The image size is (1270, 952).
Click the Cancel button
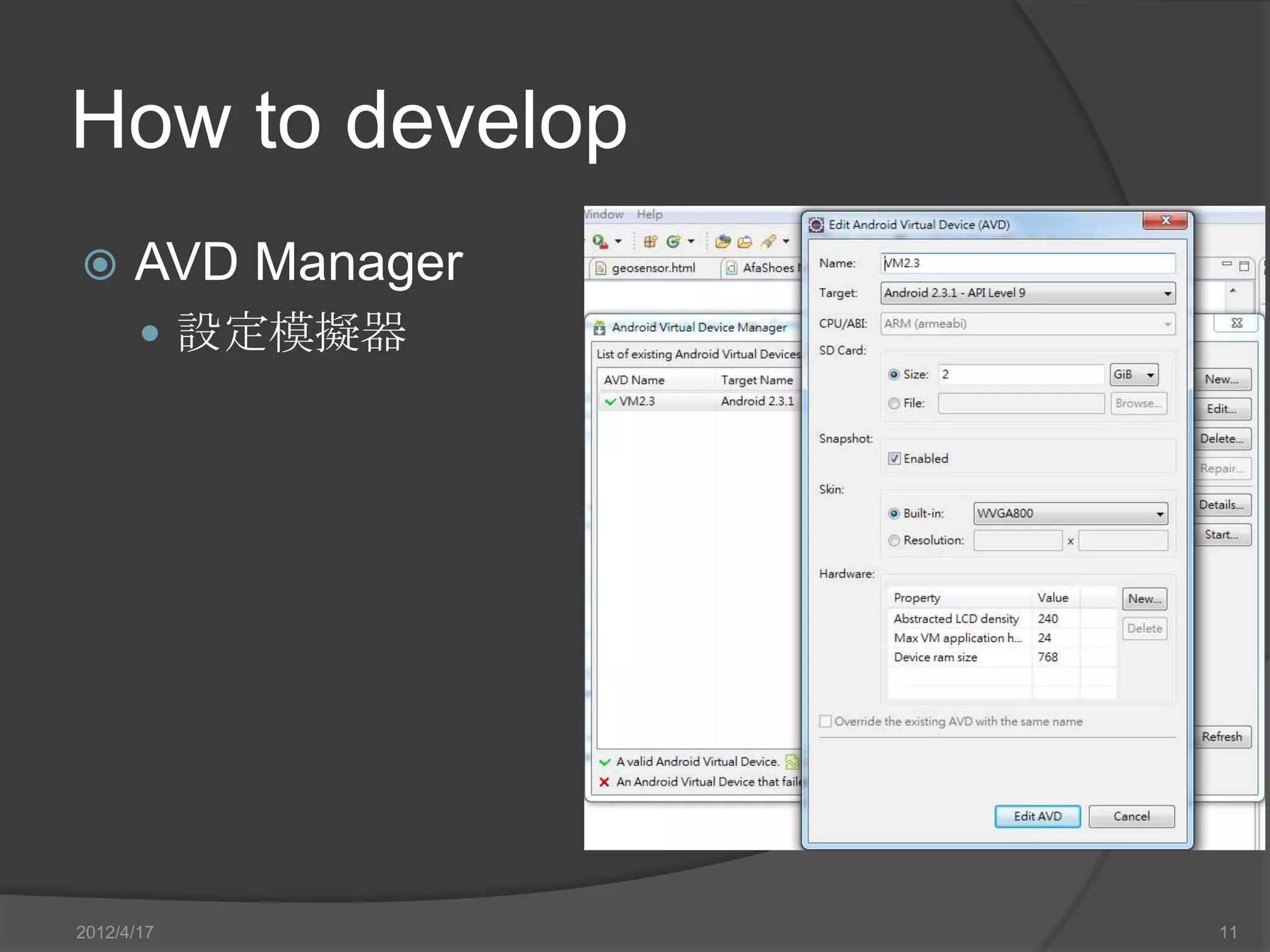pos(1132,816)
